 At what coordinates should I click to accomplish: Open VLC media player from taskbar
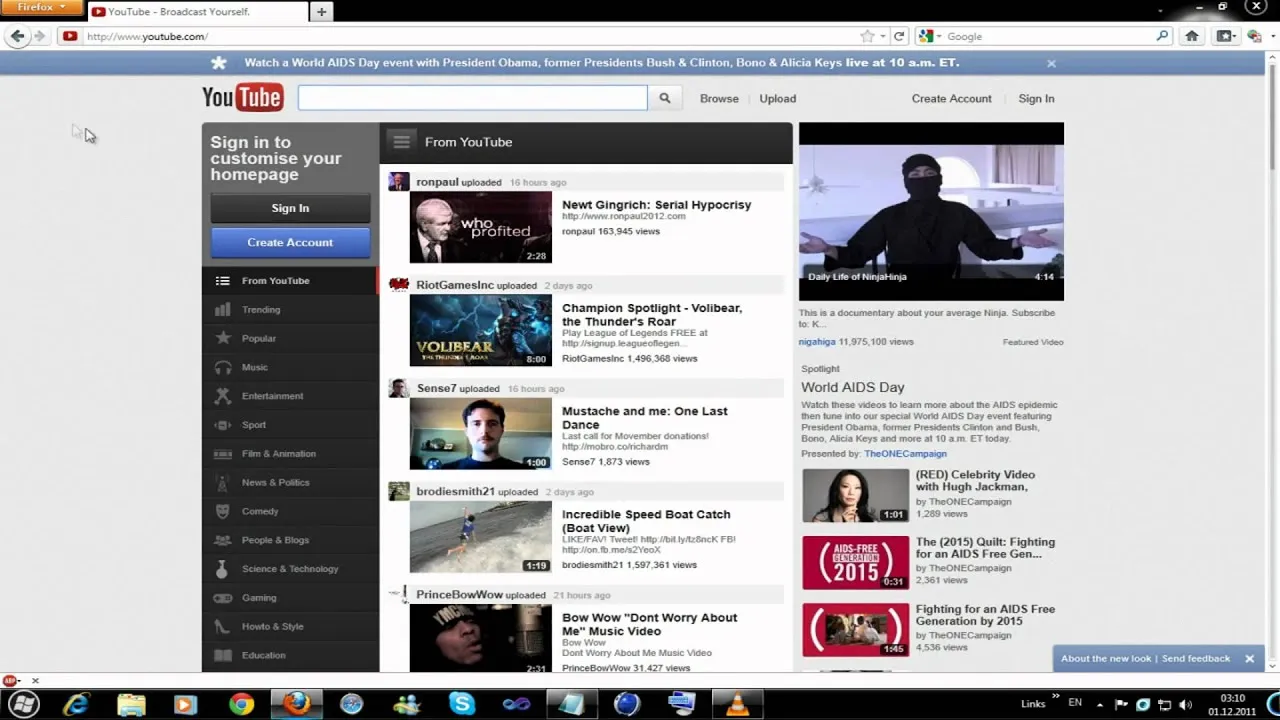[737, 704]
